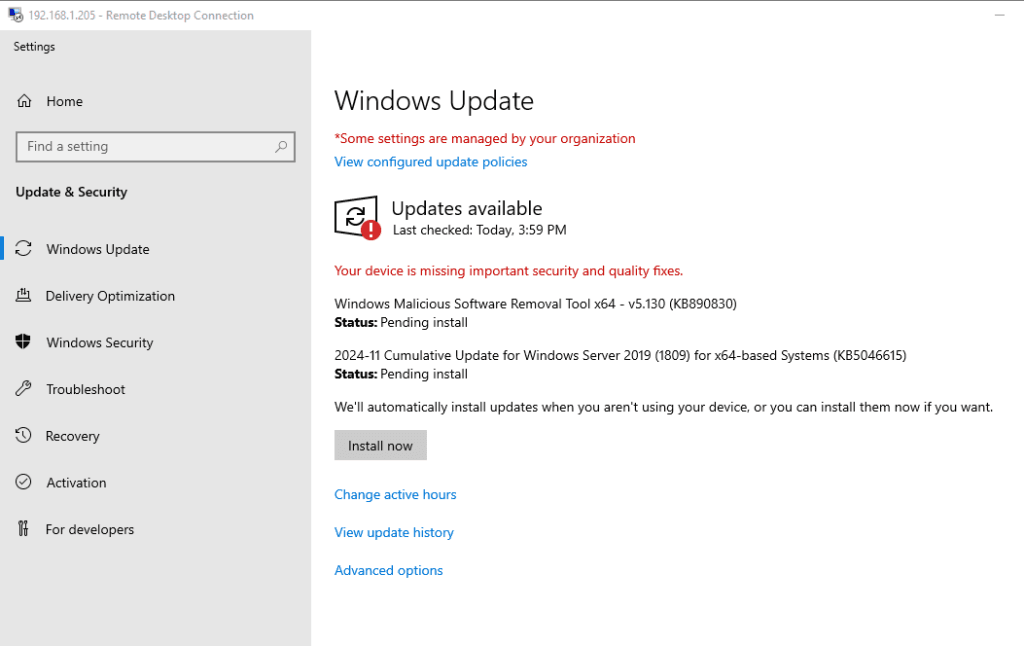Minimize the Remote Desktop Connection window

click(999, 15)
